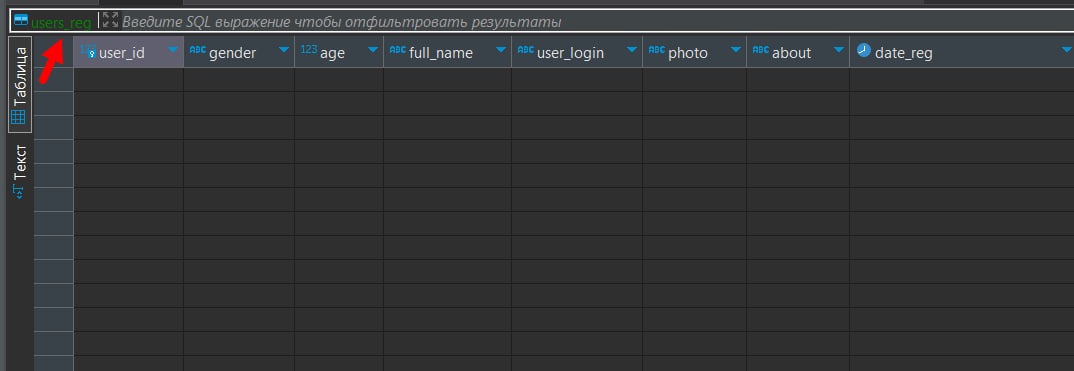The height and width of the screenshot is (371, 1074).
Task: Select the date_reg column header
Action: point(962,52)
